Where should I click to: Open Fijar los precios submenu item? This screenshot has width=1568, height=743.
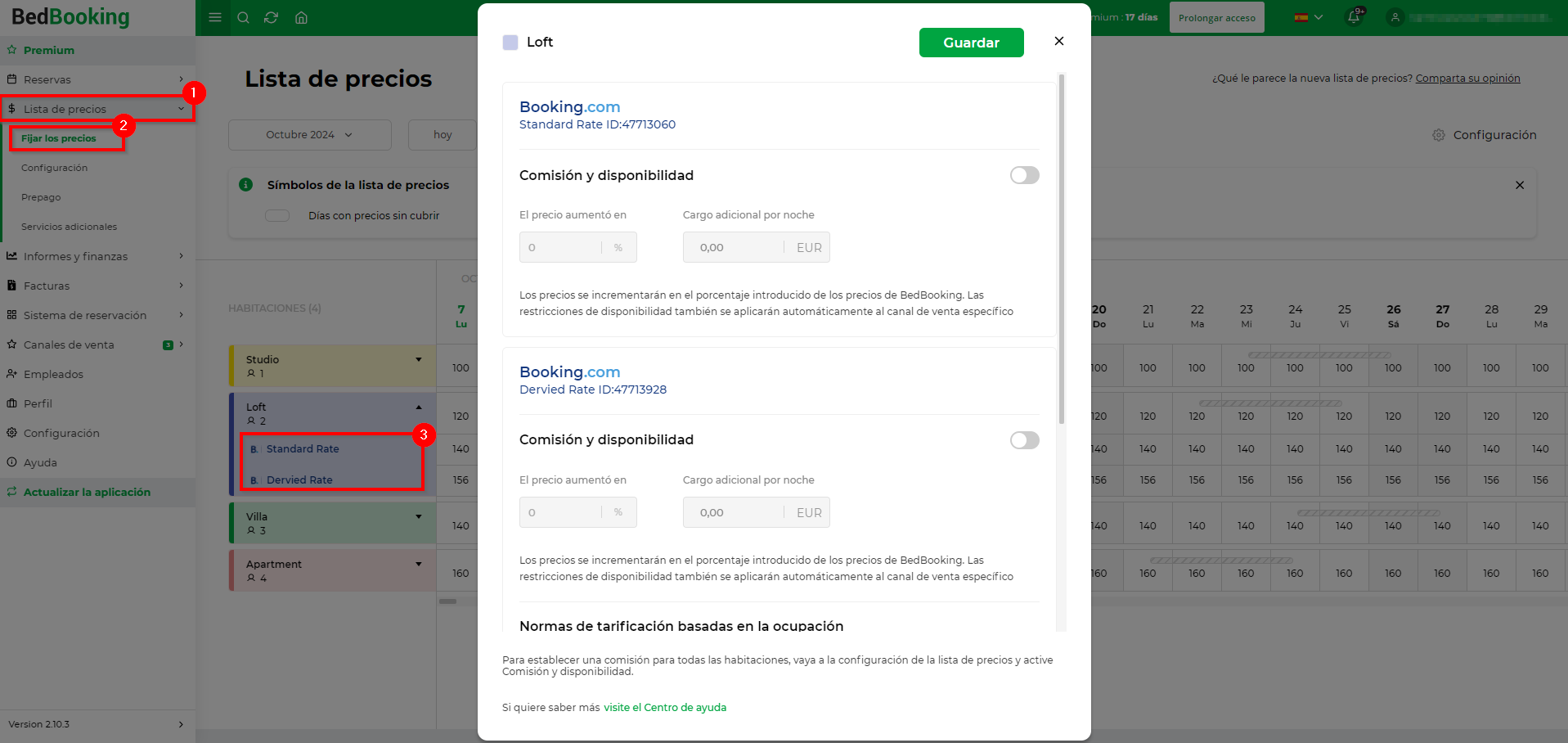(x=59, y=138)
